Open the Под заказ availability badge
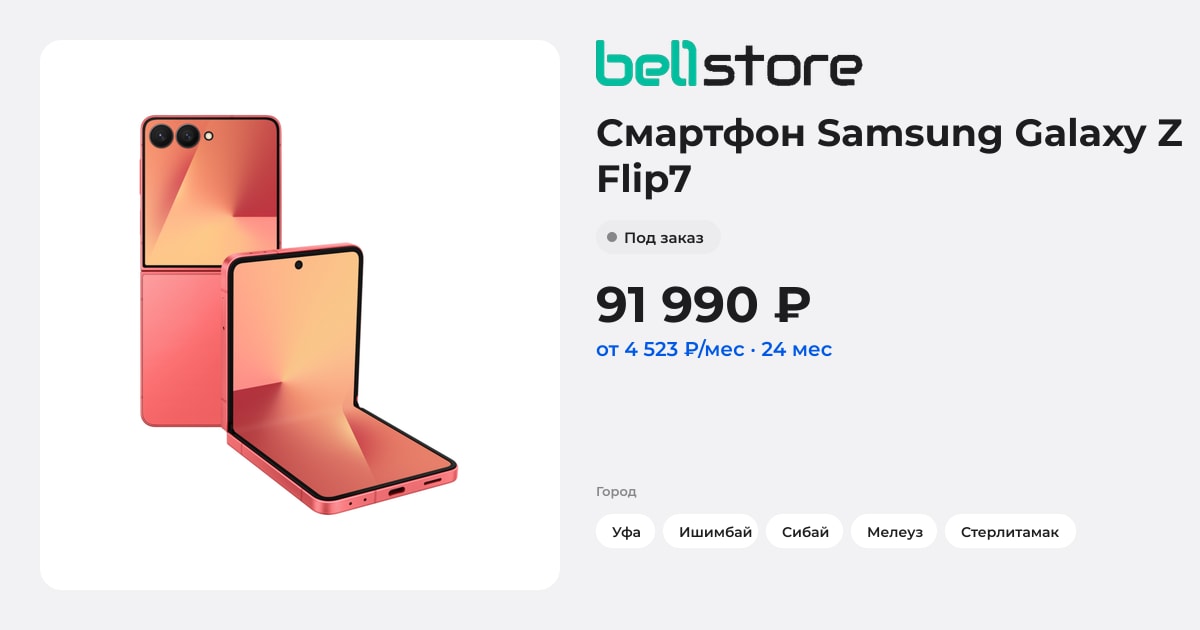 coord(658,237)
